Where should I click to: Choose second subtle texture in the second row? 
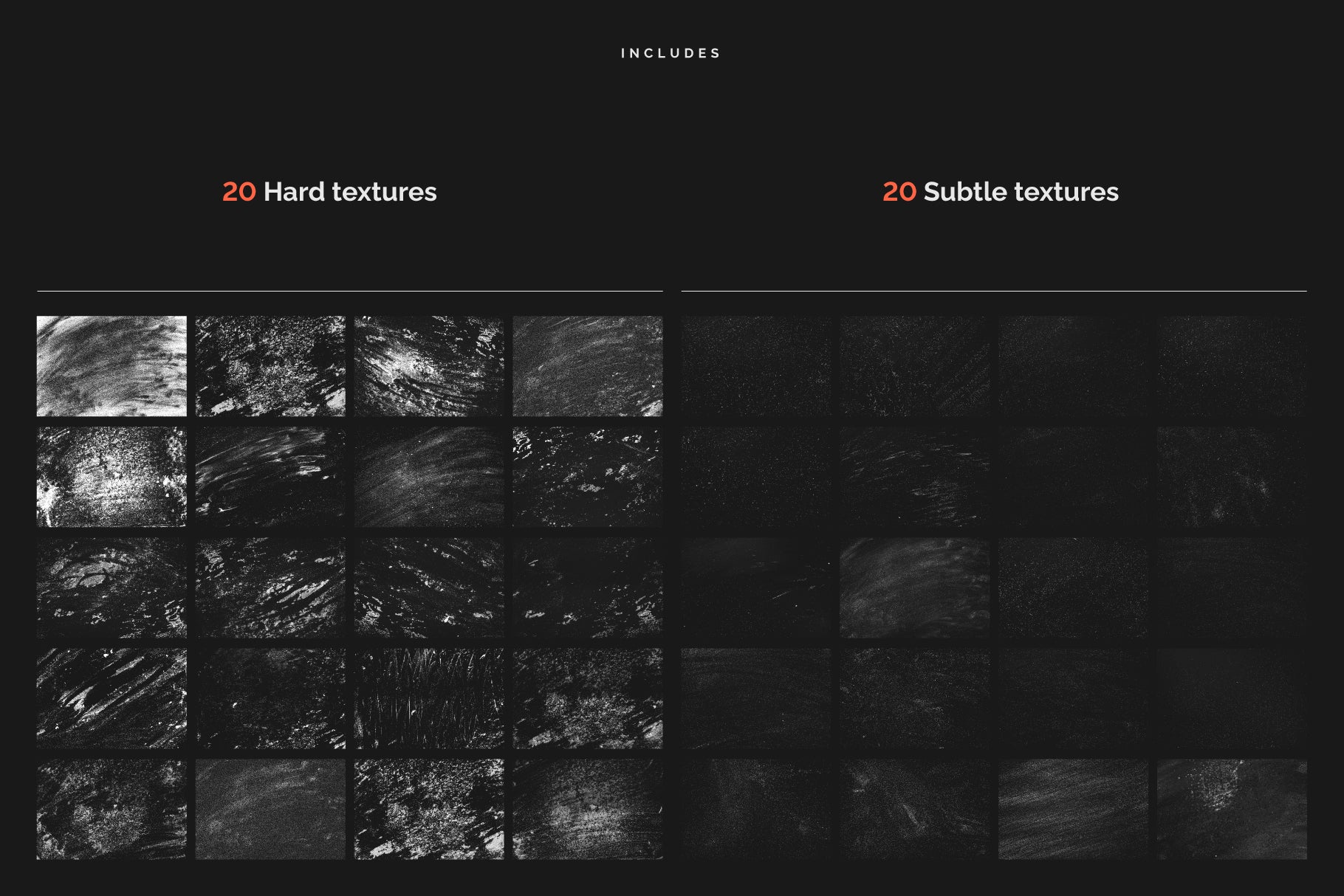coord(914,477)
